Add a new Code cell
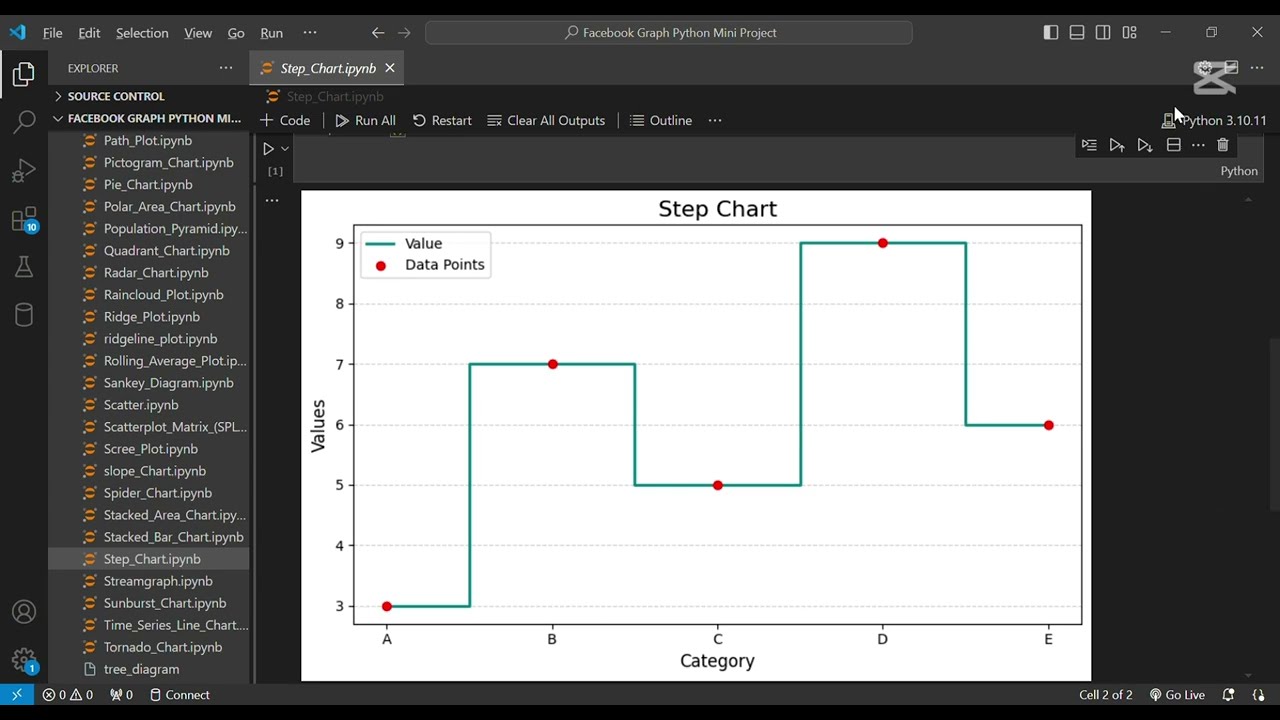Viewport: 1280px width, 720px height. coord(285,120)
